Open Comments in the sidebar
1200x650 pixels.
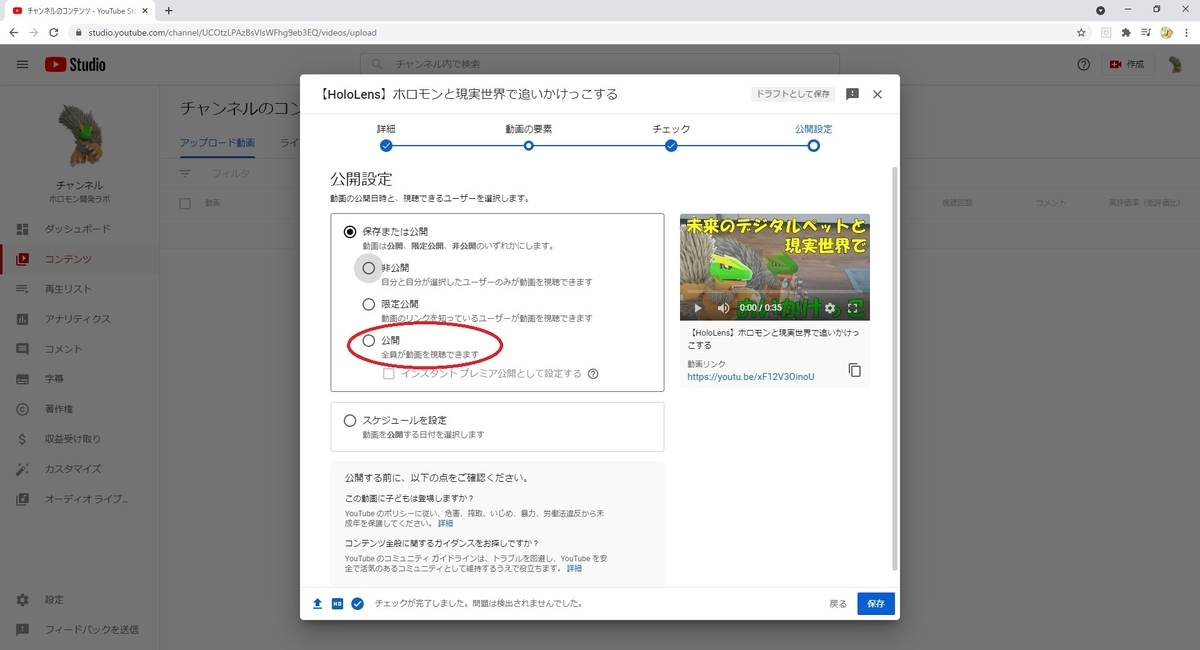pos(75,349)
